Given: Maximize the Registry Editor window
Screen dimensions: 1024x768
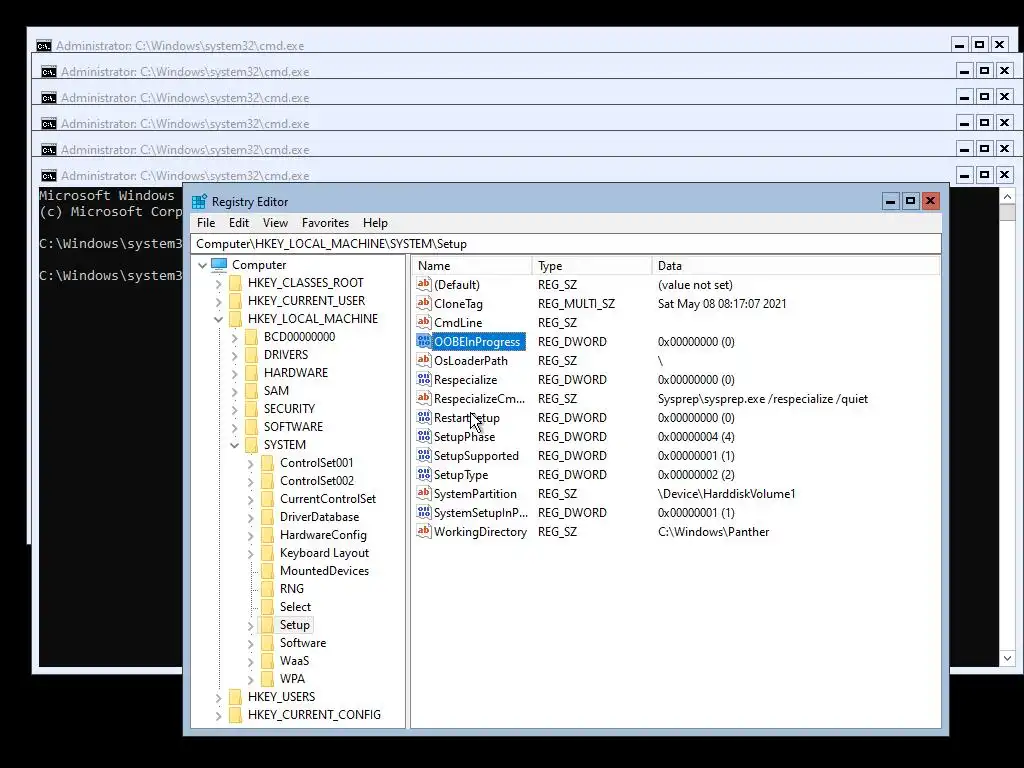Looking at the screenshot, I should [910, 201].
